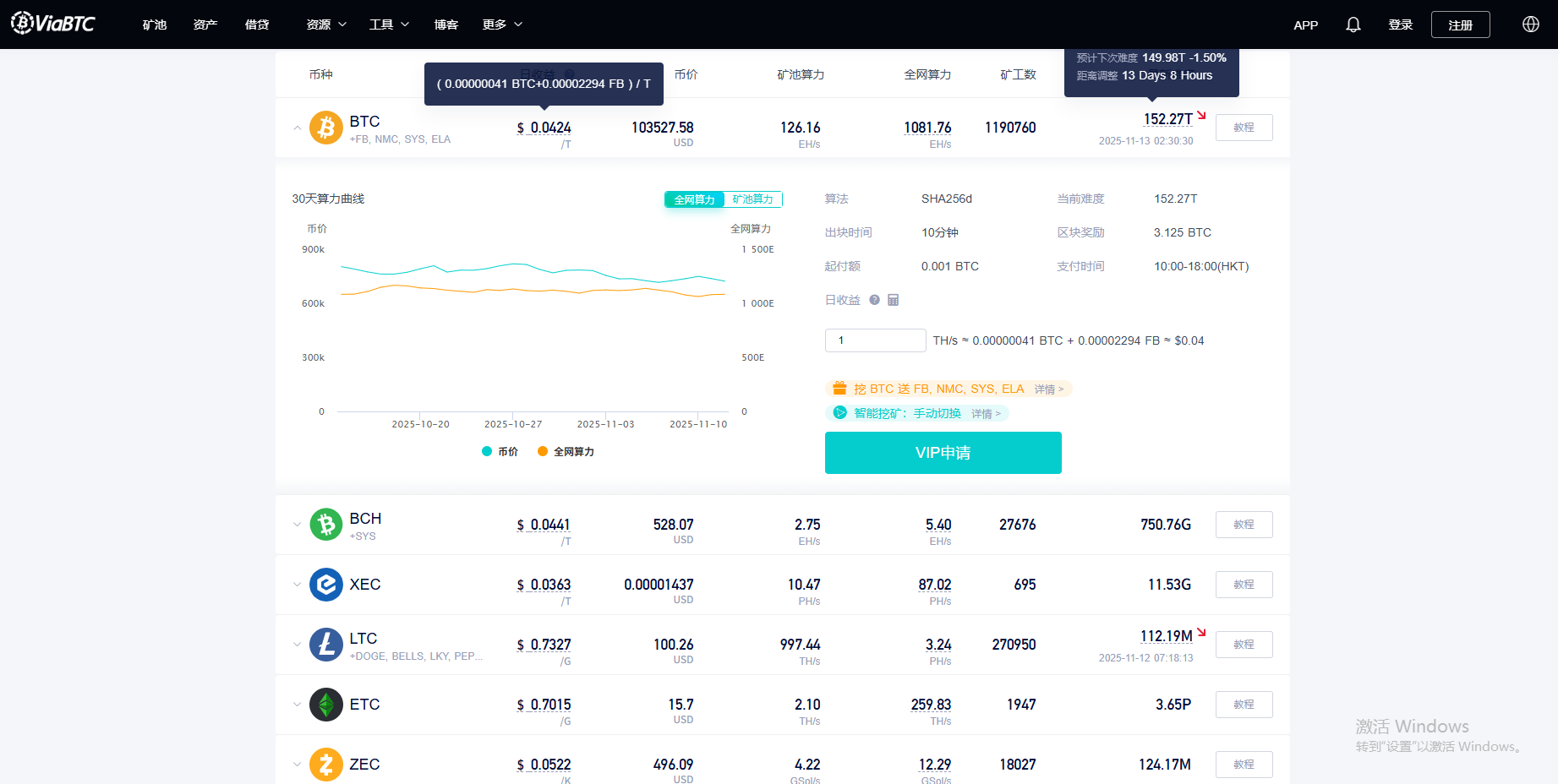Open the 博客 menu item
This screenshot has width=1558, height=784.
[x=446, y=24]
